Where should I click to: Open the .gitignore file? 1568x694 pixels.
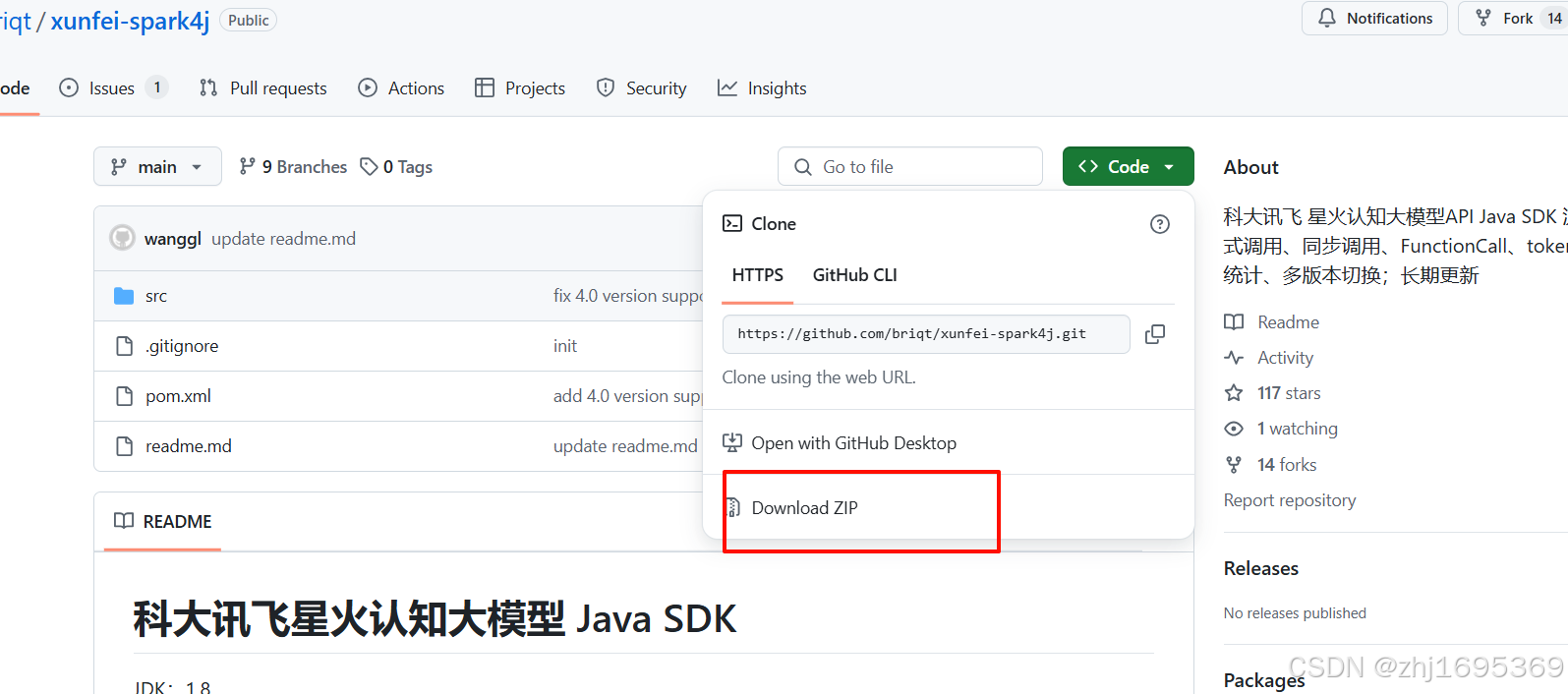click(182, 346)
